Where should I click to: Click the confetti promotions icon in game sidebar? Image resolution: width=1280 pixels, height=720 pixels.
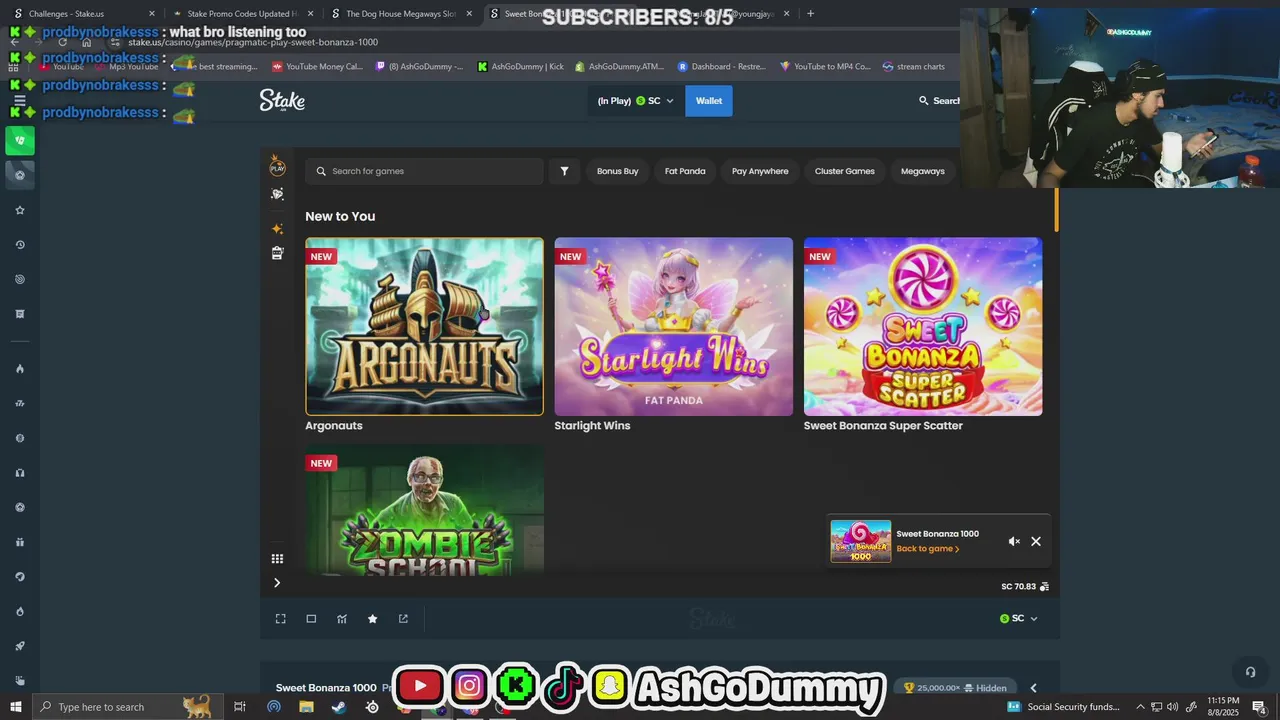[x=277, y=194]
